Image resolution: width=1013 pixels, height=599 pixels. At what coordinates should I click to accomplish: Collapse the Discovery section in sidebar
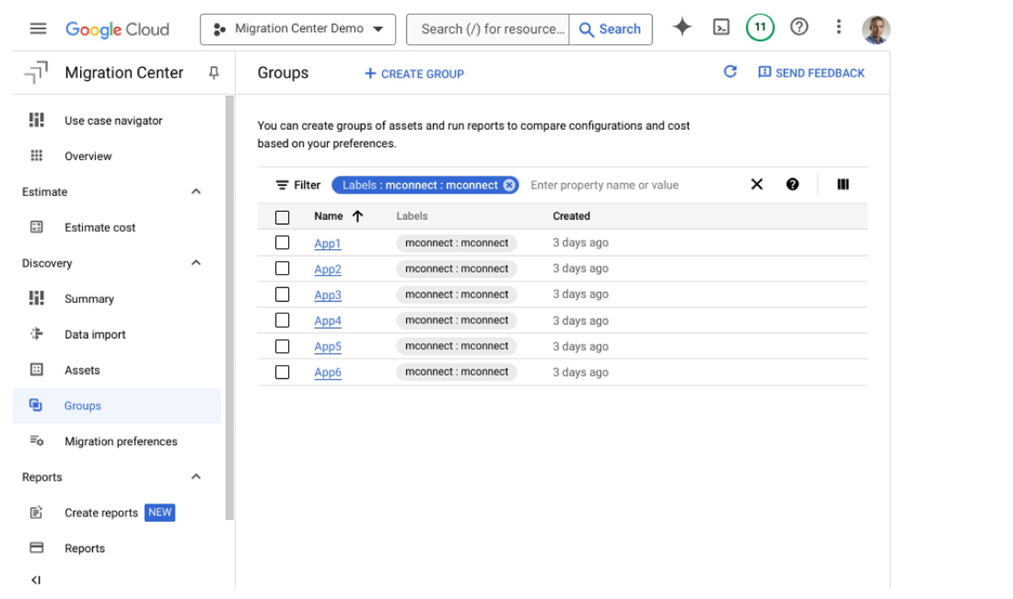pyautogui.click(x=196, y=263)
